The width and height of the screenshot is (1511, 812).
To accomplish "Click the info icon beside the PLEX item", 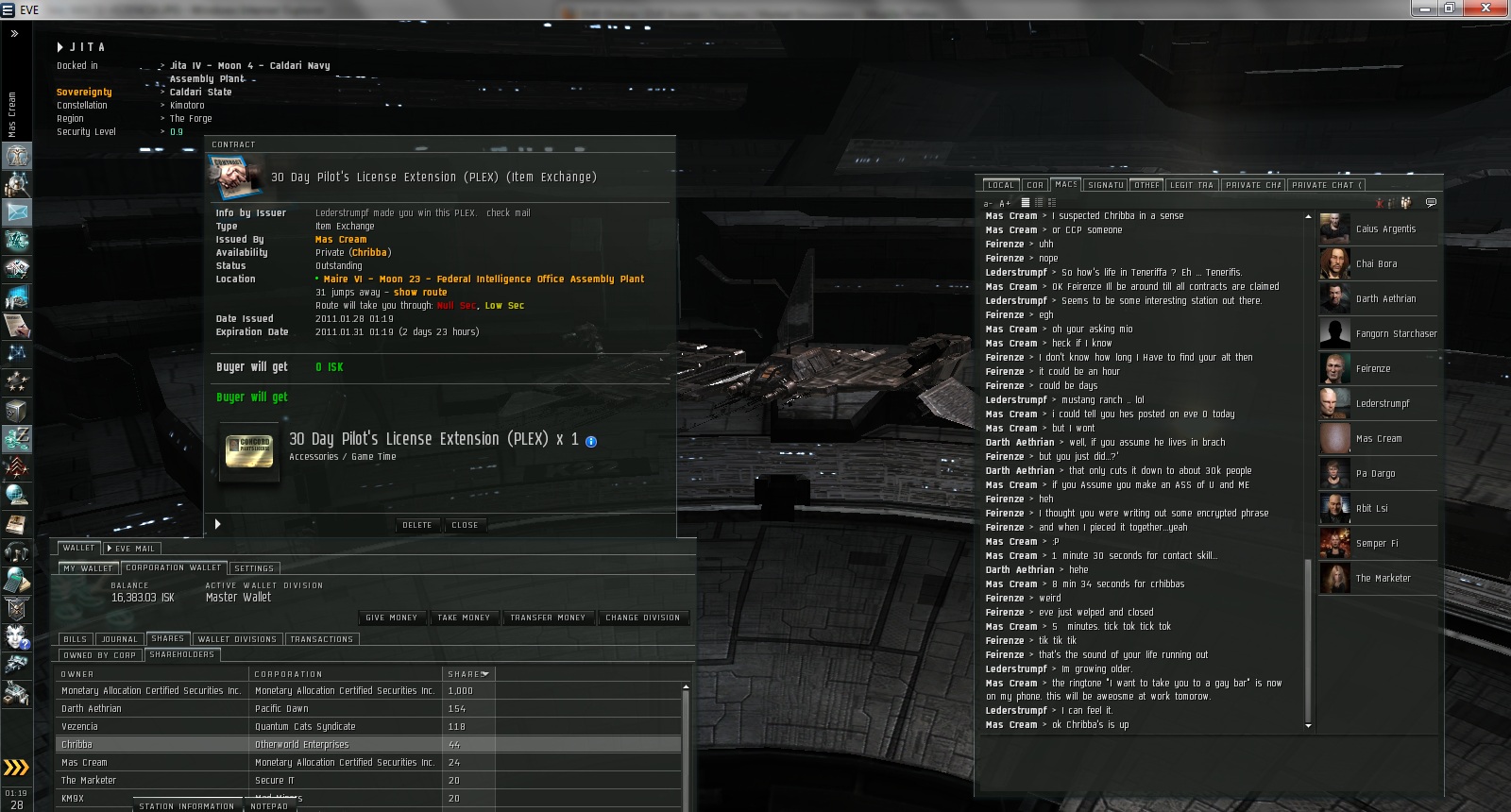I will (591, 441).
